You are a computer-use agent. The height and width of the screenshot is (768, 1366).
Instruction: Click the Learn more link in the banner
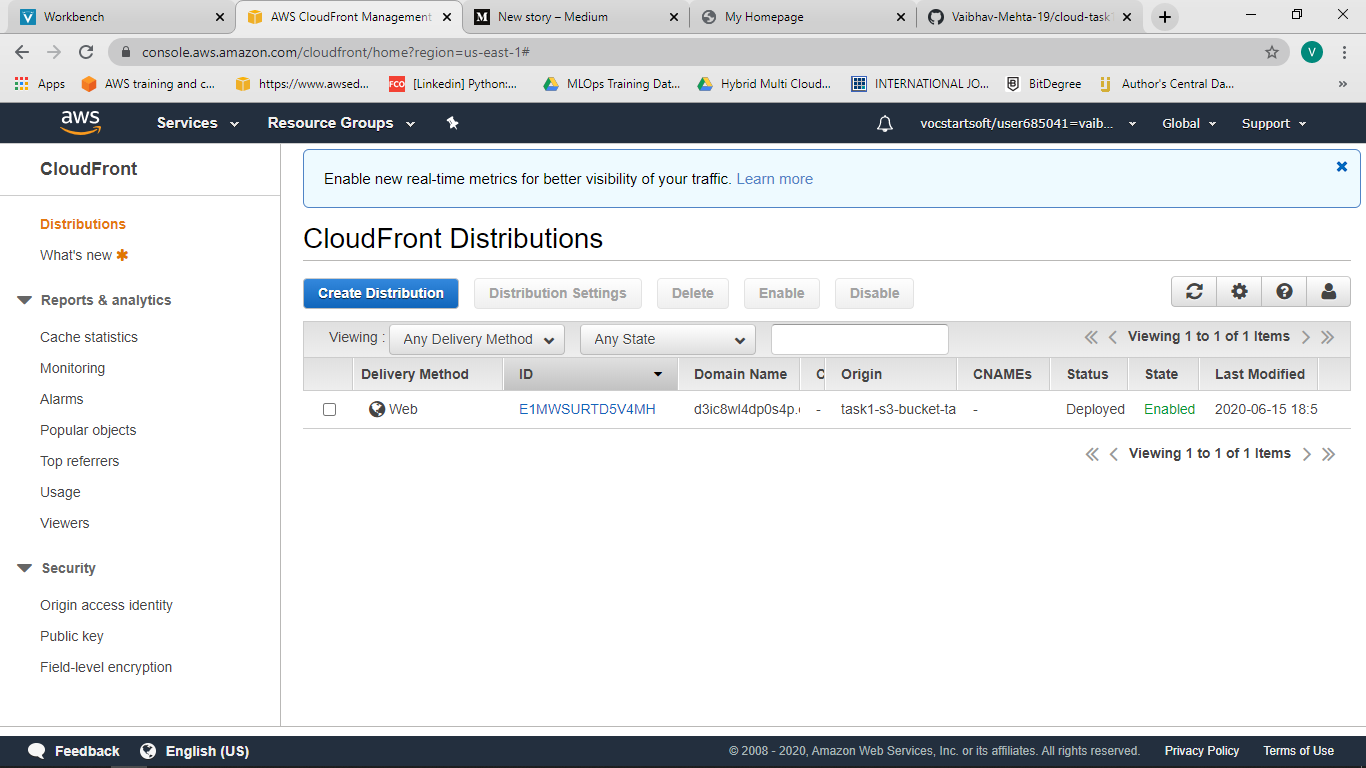pyautogui.click(x=774, y=178)
